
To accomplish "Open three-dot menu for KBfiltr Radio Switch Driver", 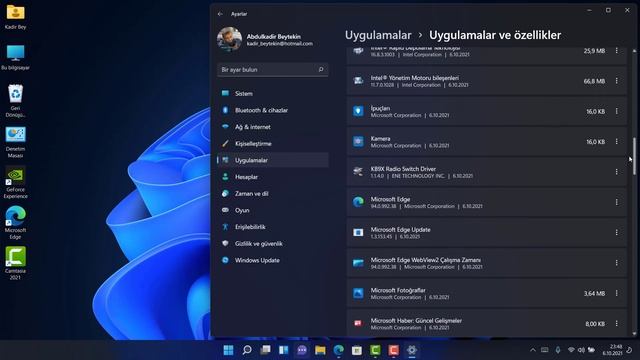I will [616, 172].
